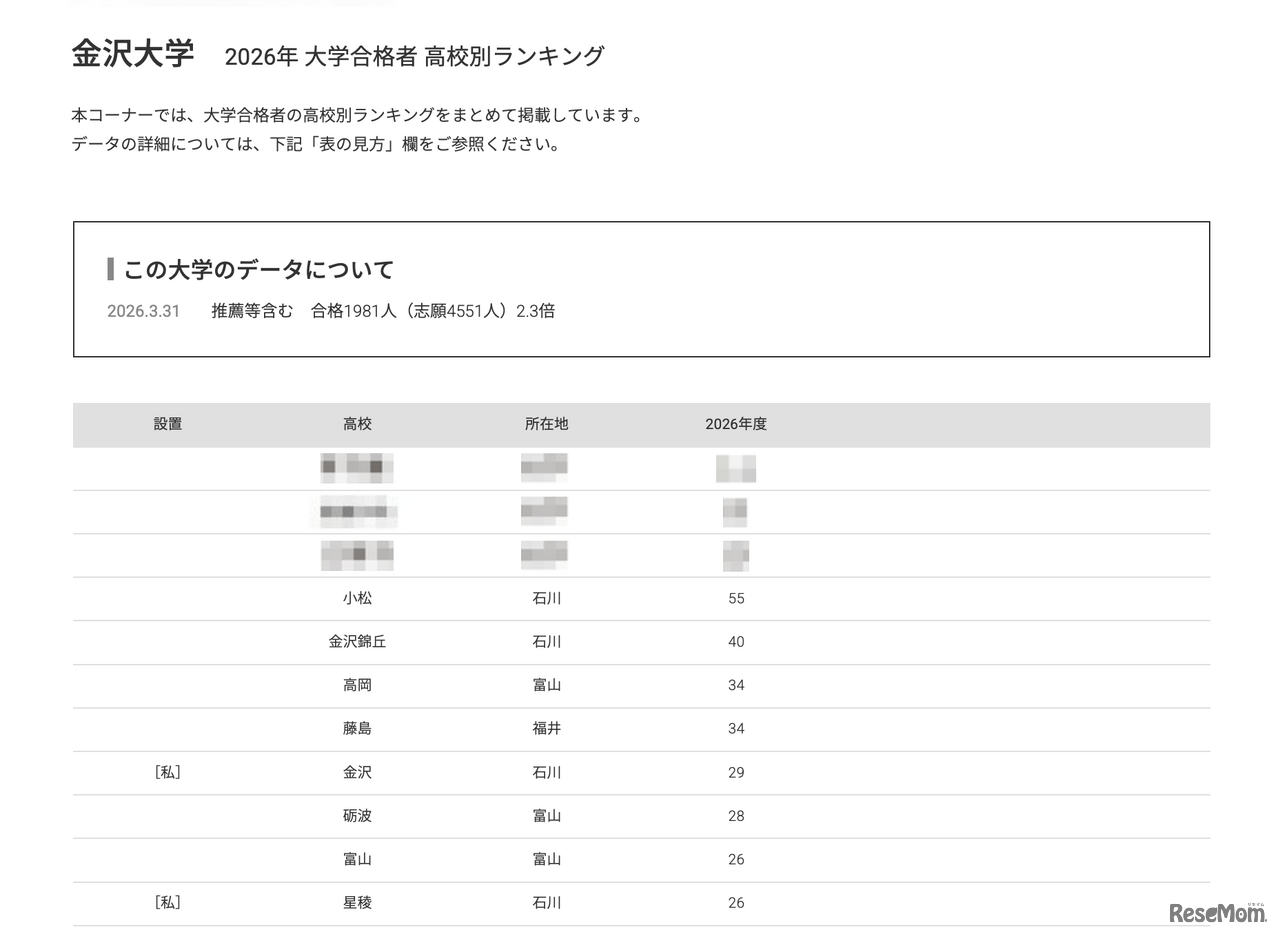Click the 2026年 大学合格者 高校別ランキング subtitle
Image resolution: width=1280 pixels, height=936 pixels.
[x=414, y=56]
